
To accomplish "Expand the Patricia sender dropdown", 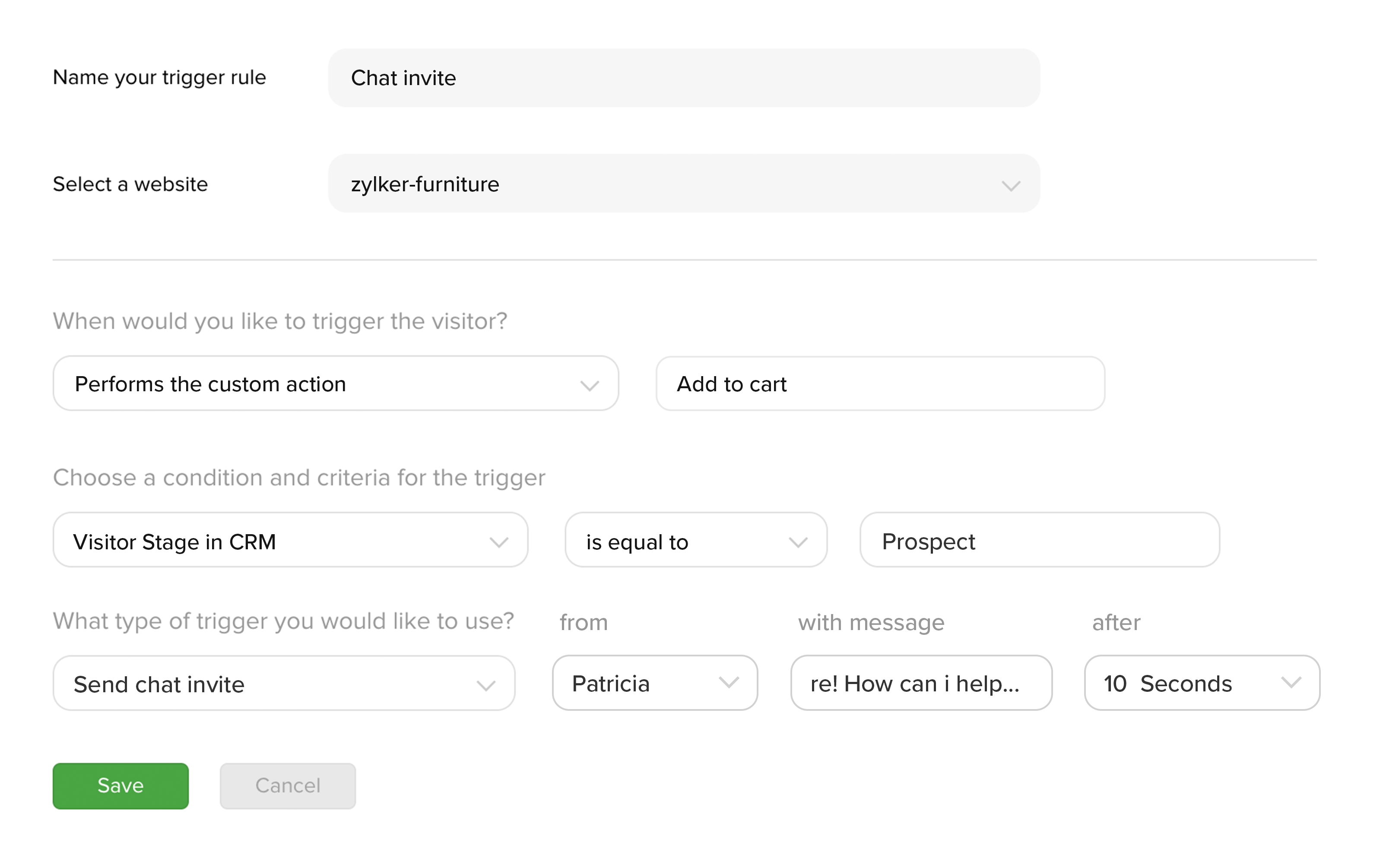I will point(654,683).
